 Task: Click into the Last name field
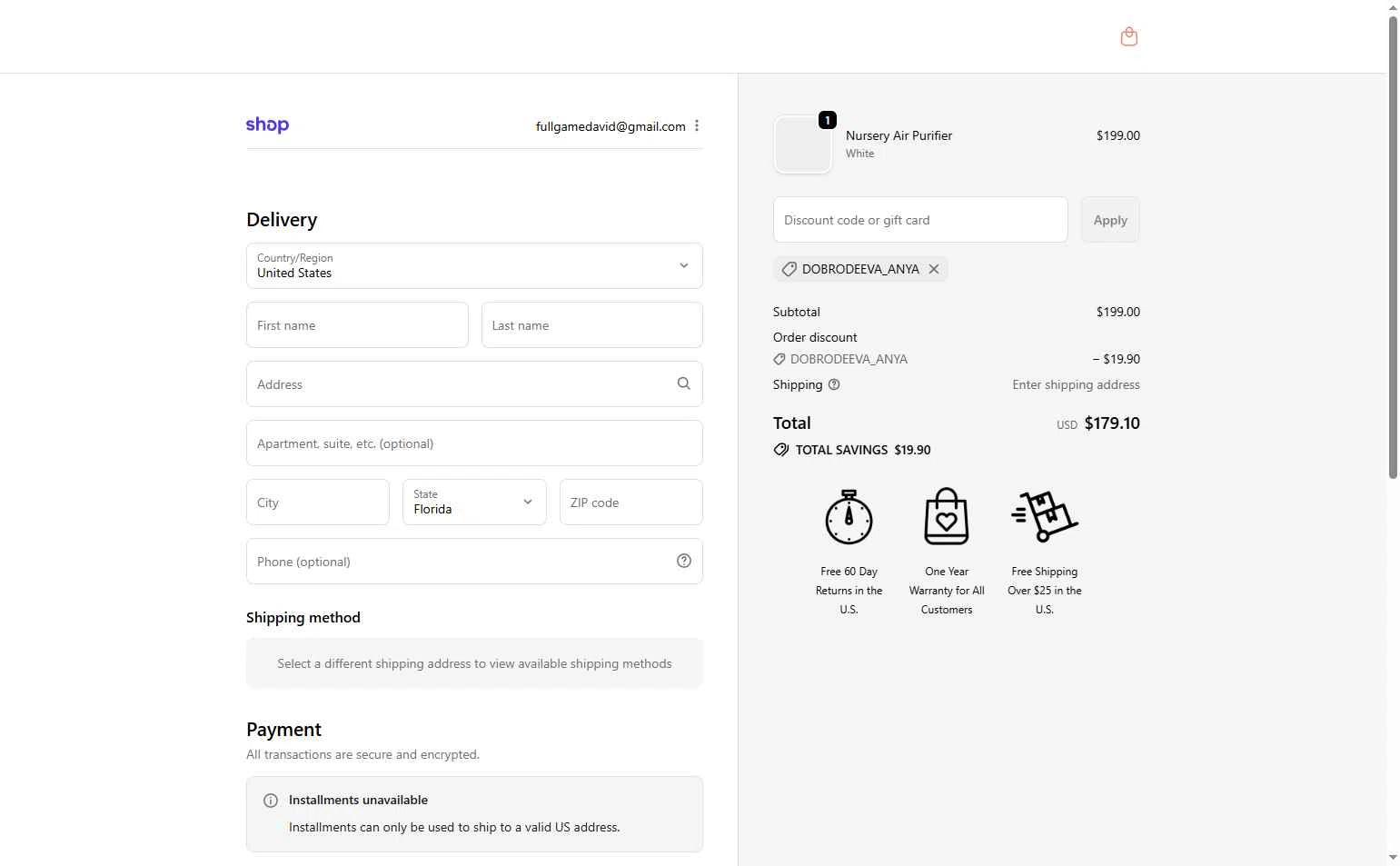pos(591,325)
